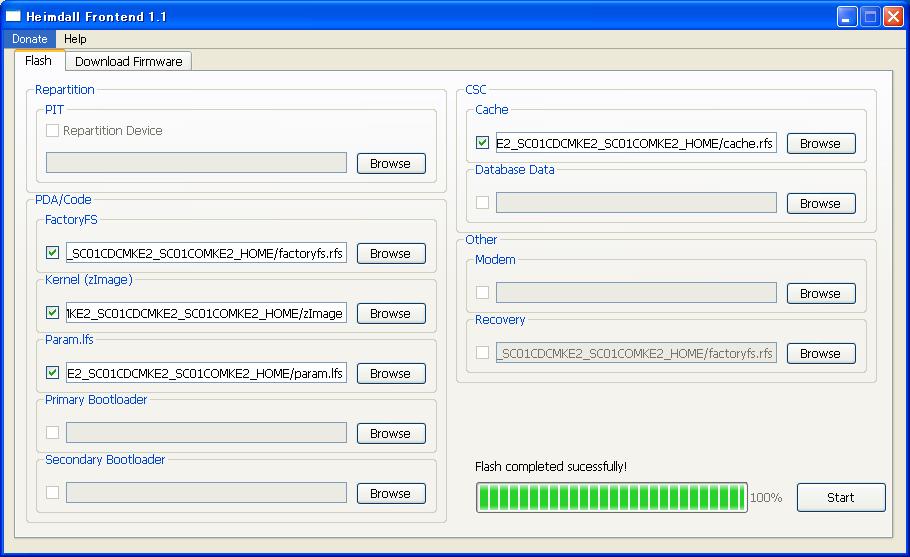
Task: Browse for the FactoryFS file
Action: pyautogui.click(x=391, y=254)
